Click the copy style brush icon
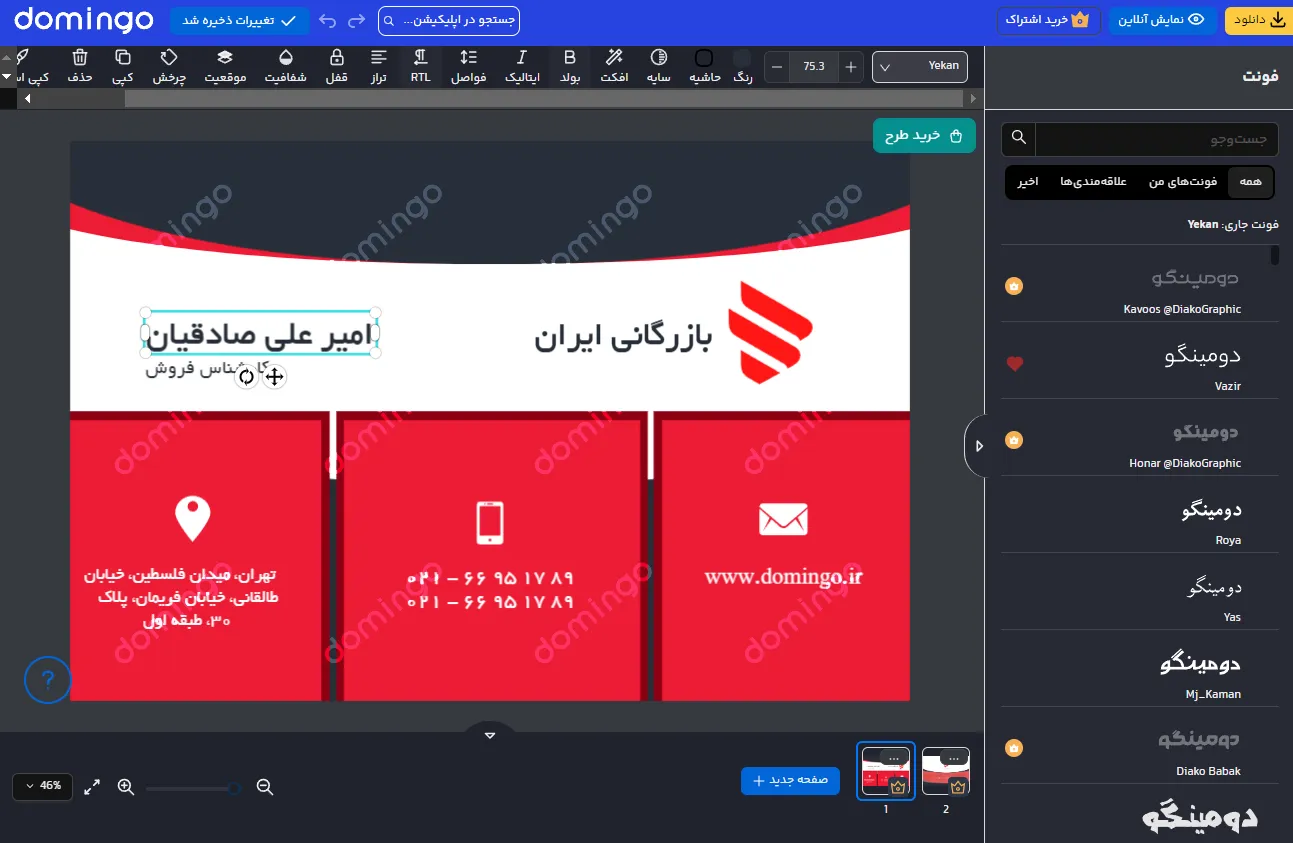The image size is (1293, 843). (x=22, y=57)
